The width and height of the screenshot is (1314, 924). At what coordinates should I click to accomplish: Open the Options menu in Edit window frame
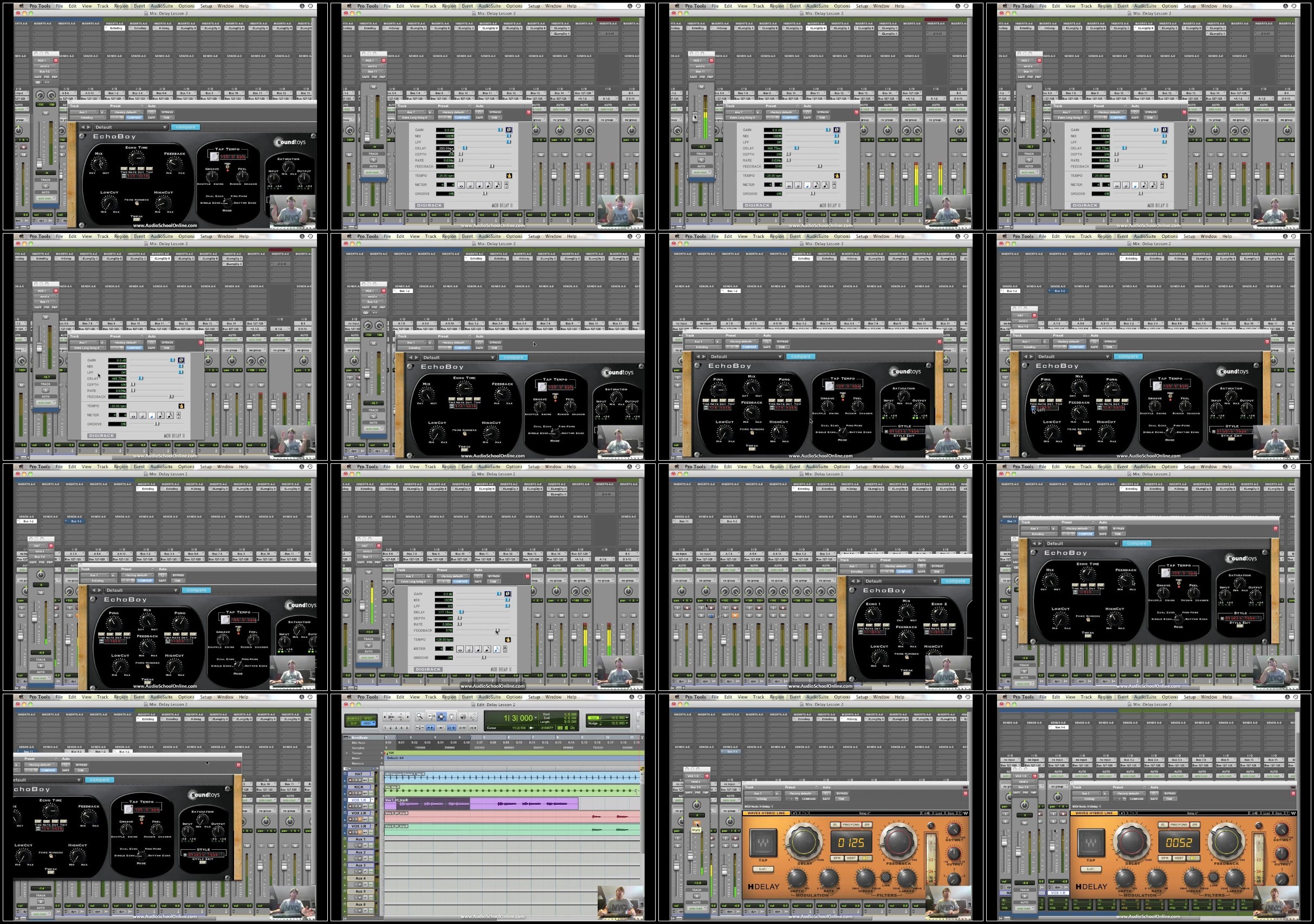click(x=514, y=697)
